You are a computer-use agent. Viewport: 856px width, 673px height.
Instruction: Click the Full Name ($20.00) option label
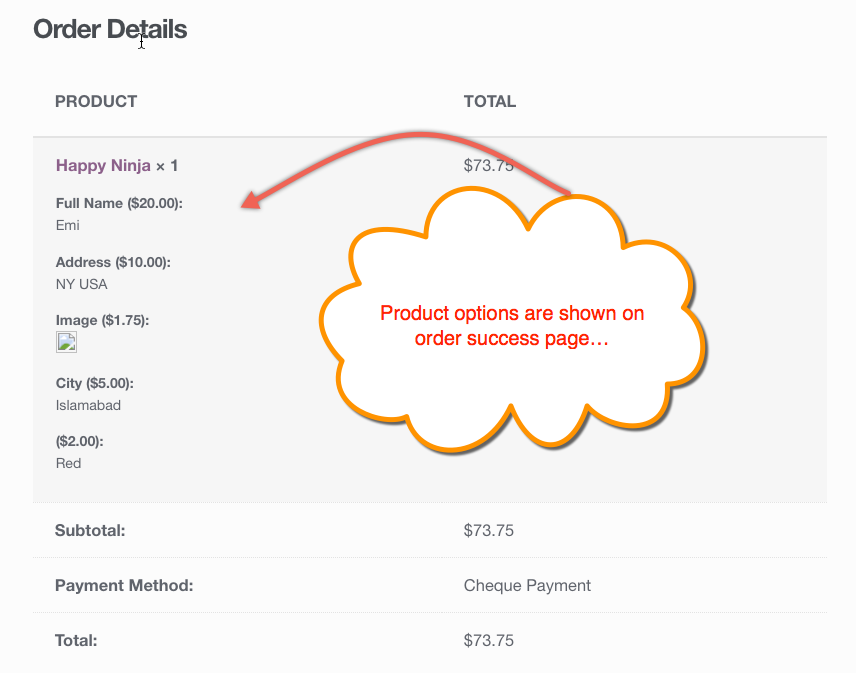tap(119, 204)
